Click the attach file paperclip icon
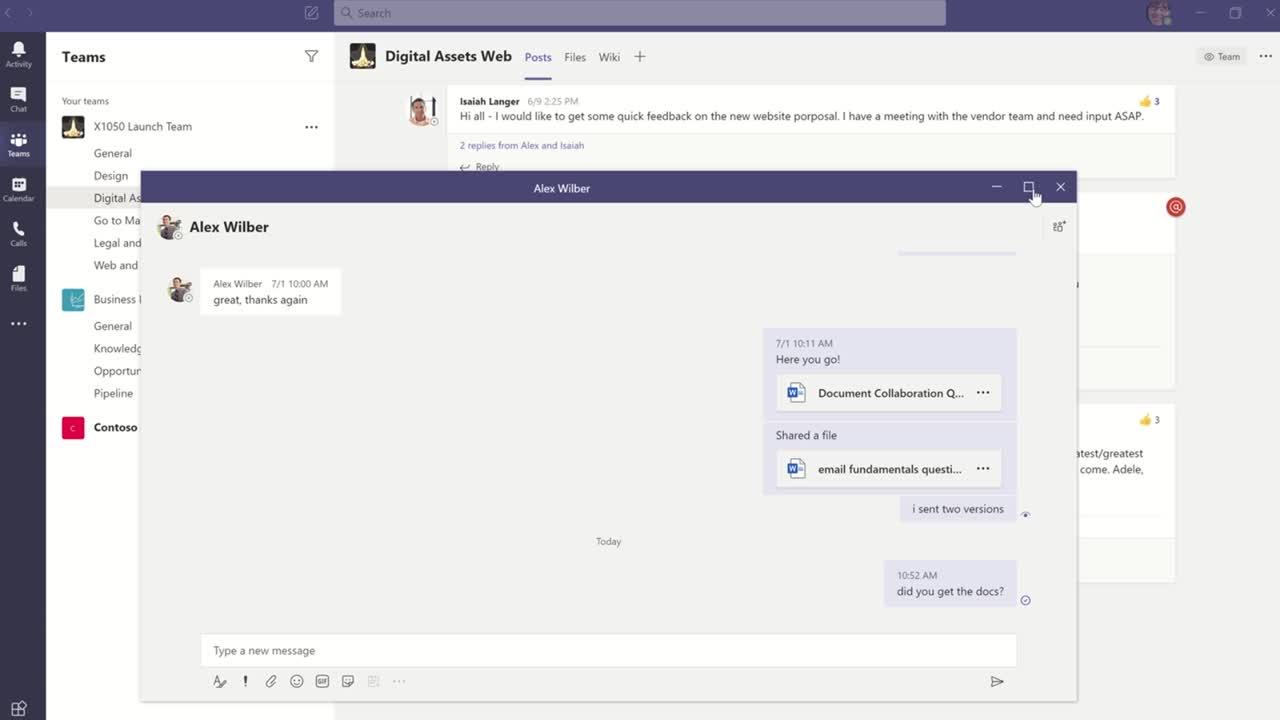This screenshot has height=720, width=1280. [271, 681]
